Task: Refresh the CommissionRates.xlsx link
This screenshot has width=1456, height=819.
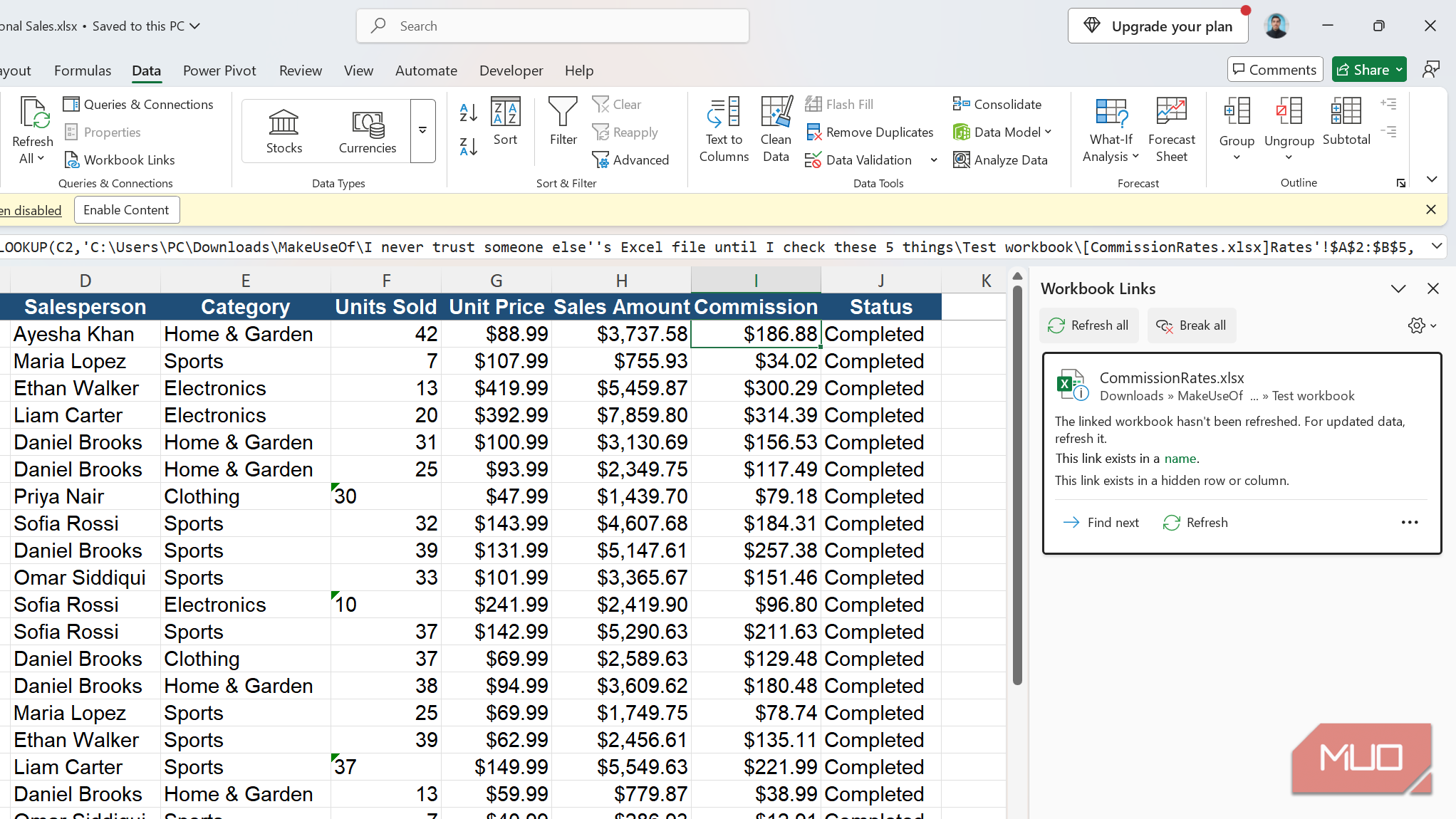Action: 1195,523
